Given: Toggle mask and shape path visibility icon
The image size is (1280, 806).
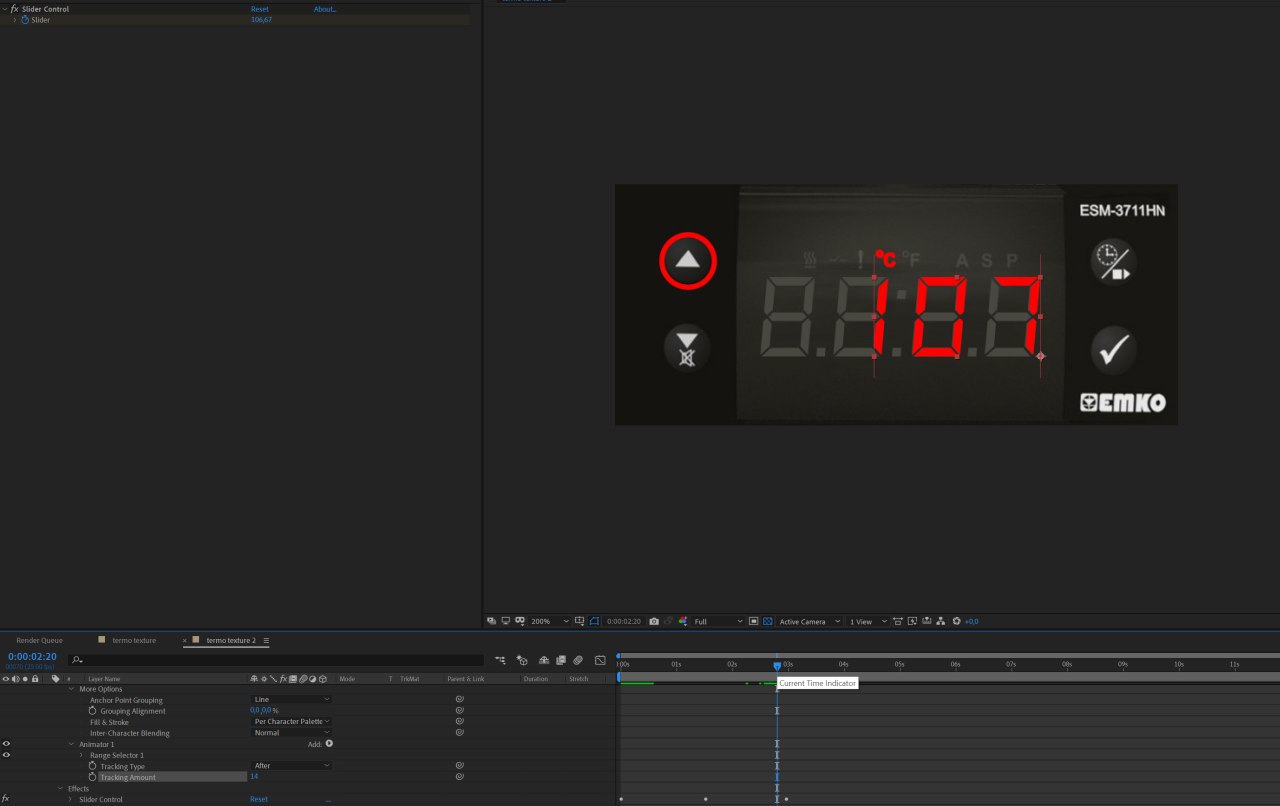Looking at the screenshot, I should point(594,621).
